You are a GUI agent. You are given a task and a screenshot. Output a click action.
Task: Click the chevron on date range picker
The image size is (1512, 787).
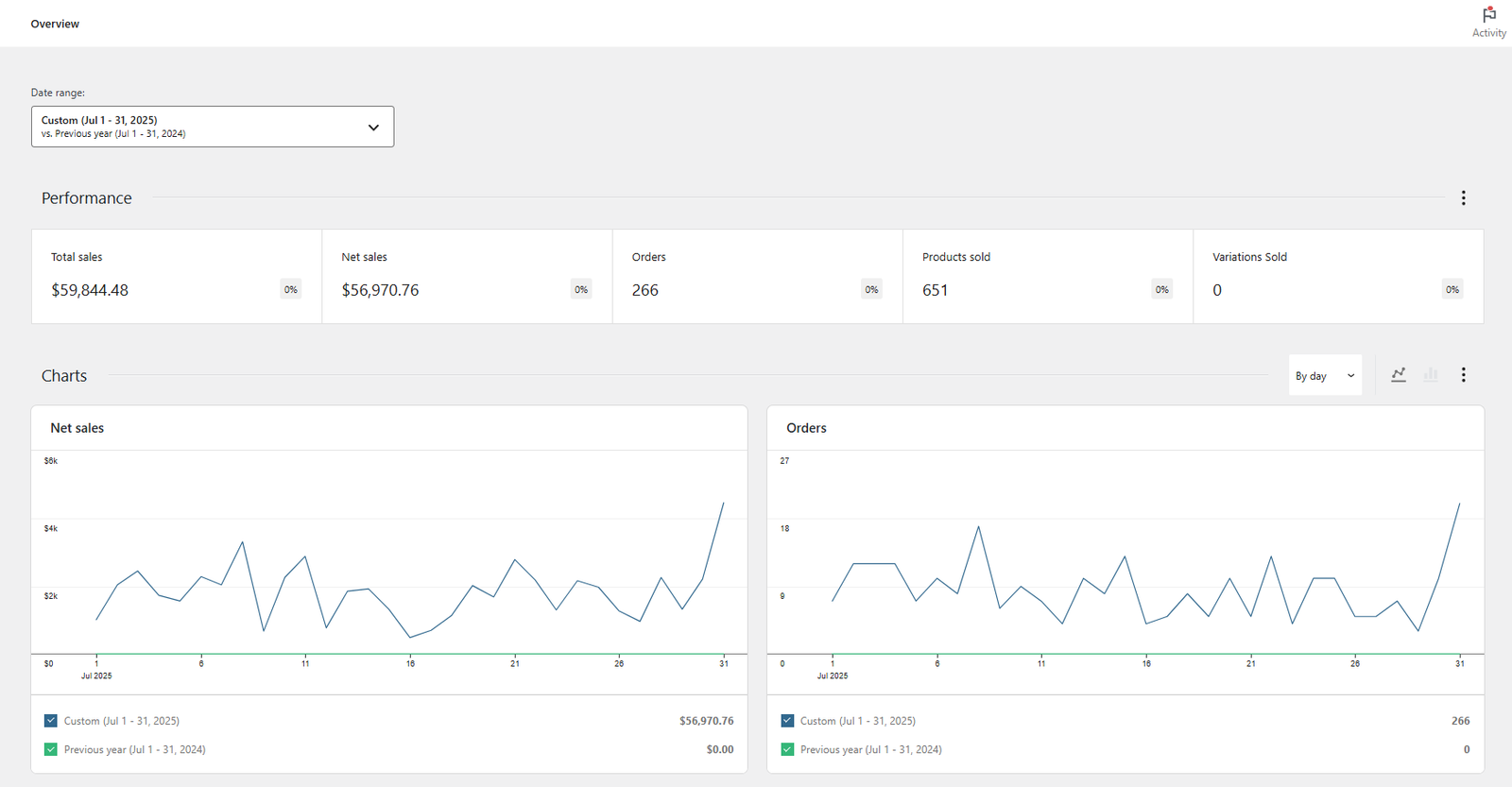[373, 128]
